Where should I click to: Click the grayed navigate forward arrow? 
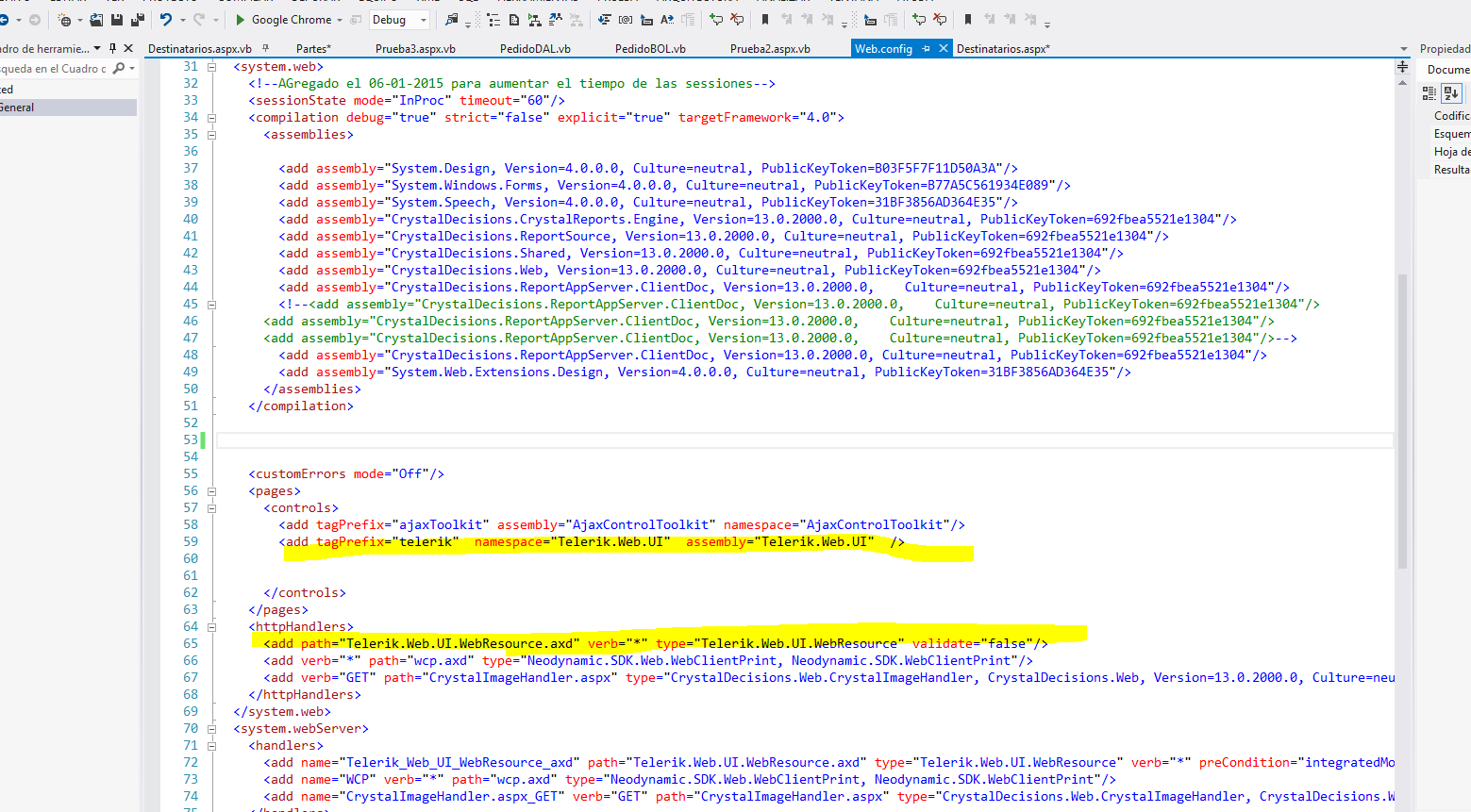(x=35, y=20)
